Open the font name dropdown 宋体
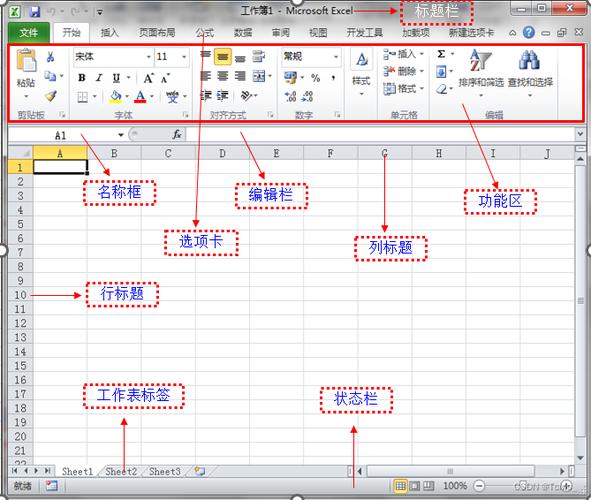Screen dimensions: 591x500 (149, 57)
